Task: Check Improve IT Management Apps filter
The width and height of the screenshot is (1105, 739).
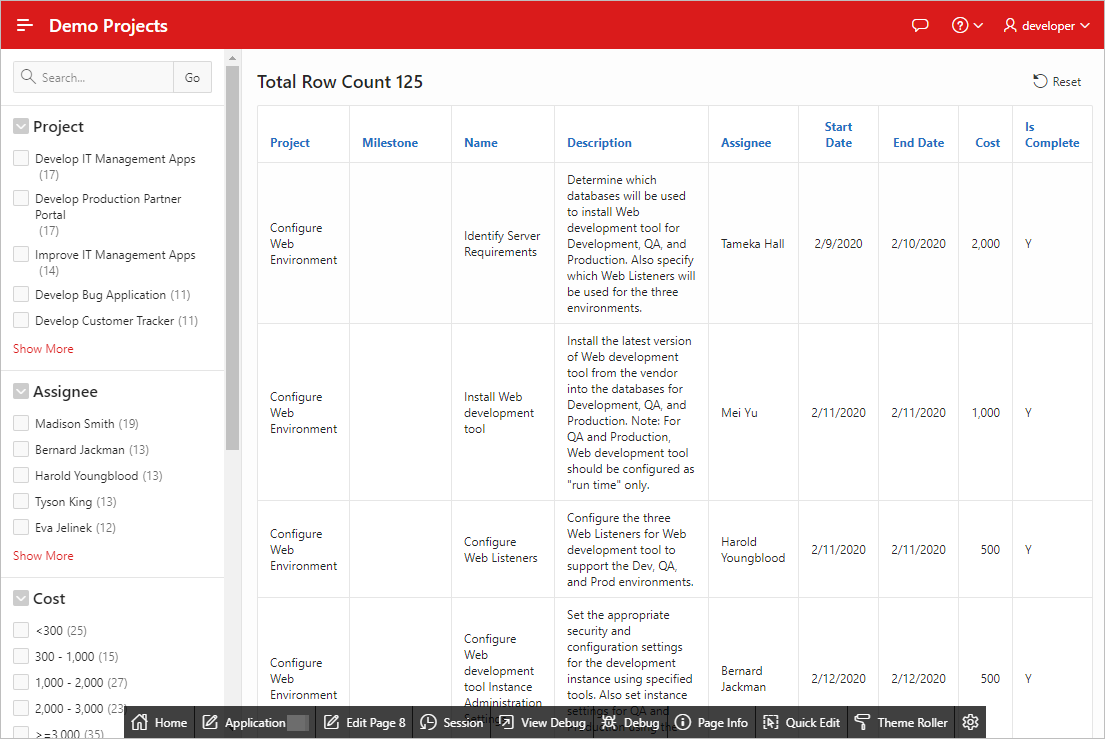Action: coord(21,254)
